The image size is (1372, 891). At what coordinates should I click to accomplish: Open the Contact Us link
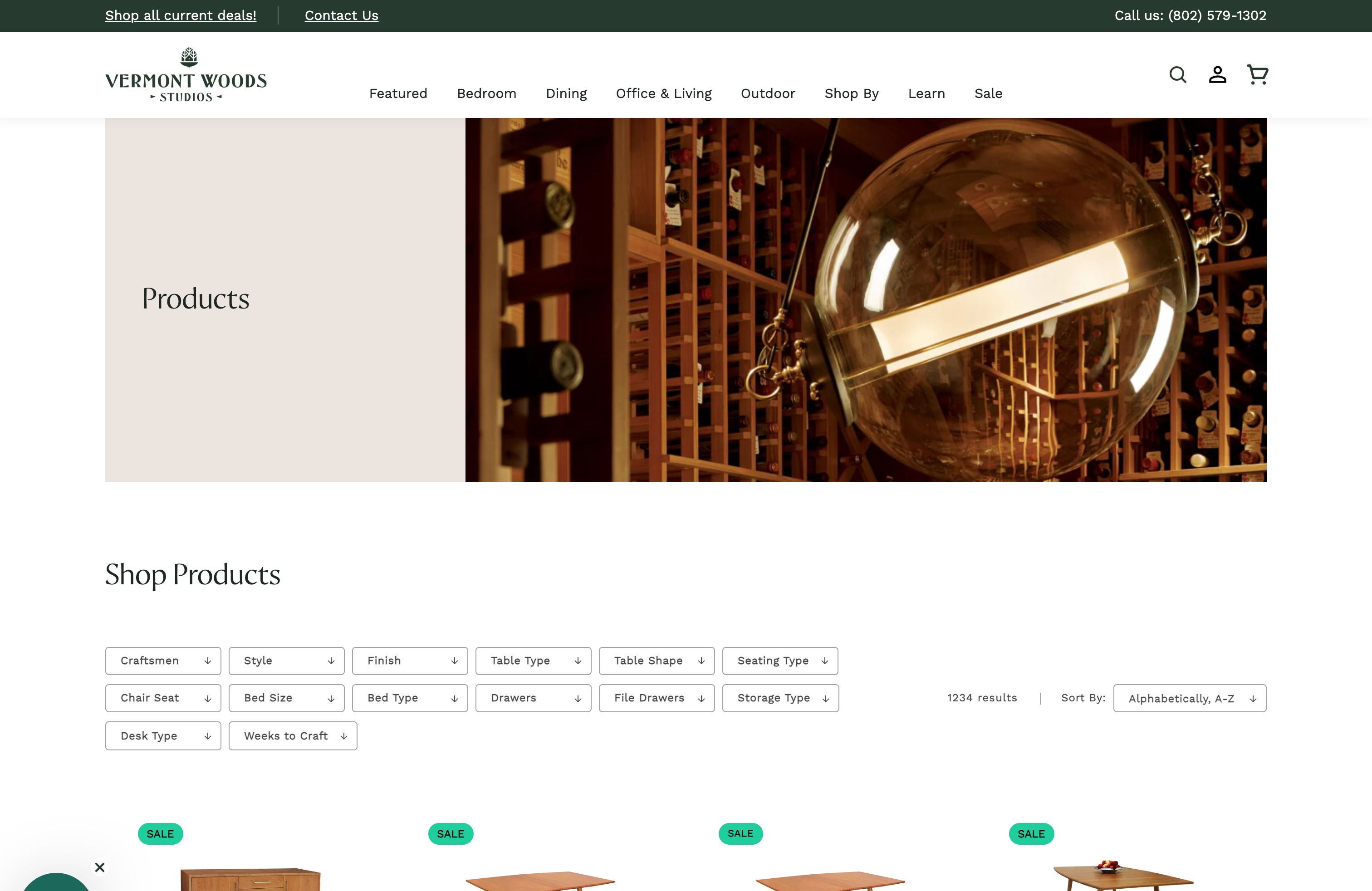pos(341,15)
